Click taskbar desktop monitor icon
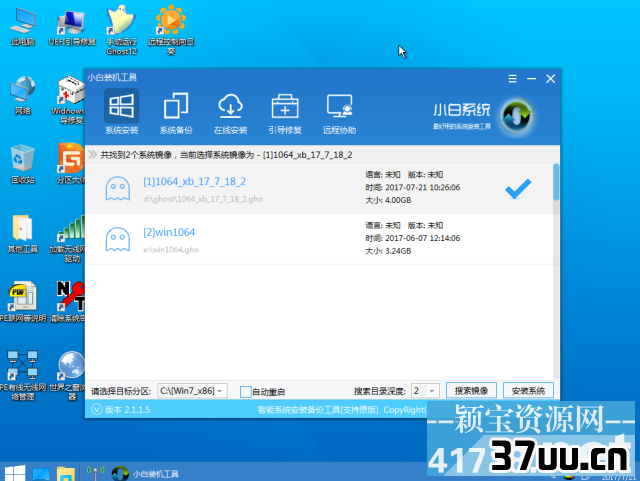This screenshot has width=640, height=481. (41, 474)
